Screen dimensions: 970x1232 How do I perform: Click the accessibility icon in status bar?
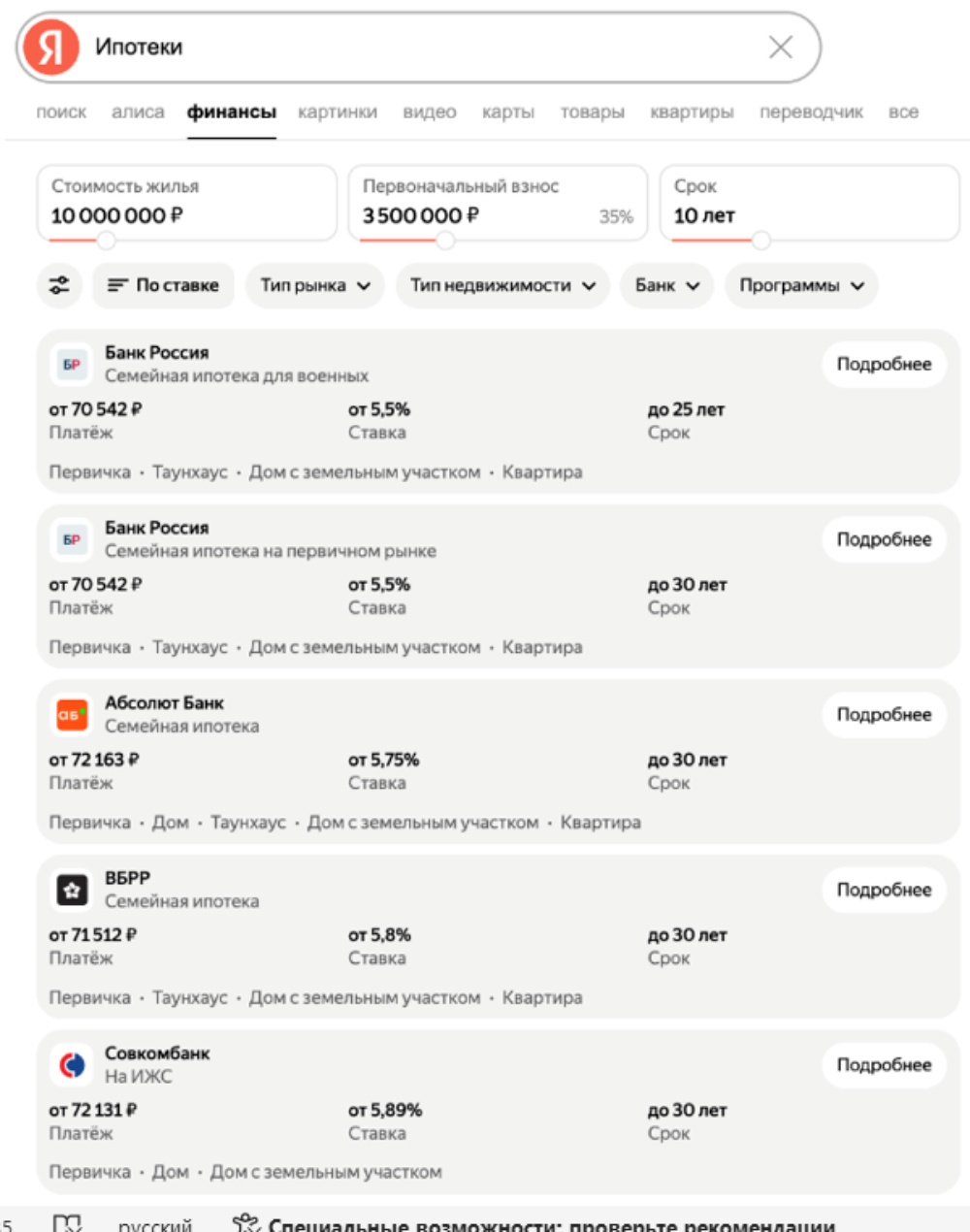(x=246, y=1223)
